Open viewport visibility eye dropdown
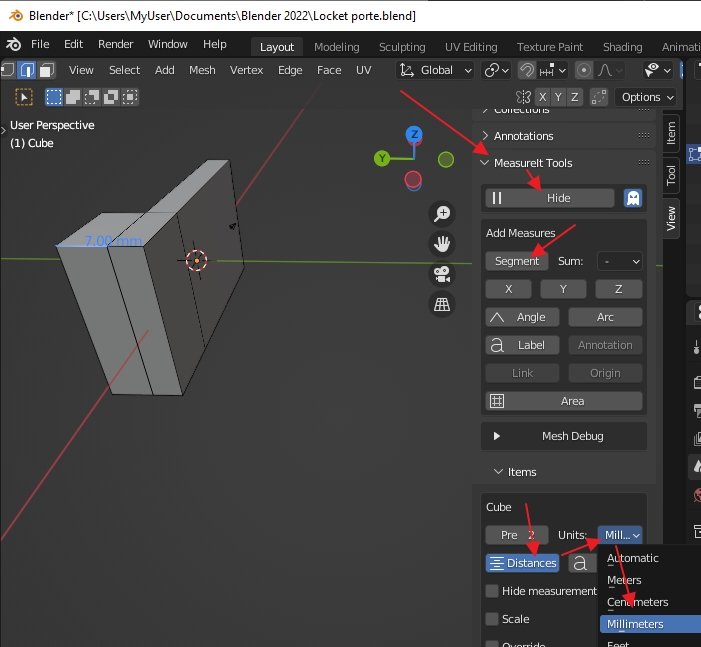This screenshot has width=701, height=647. (658, 70)
